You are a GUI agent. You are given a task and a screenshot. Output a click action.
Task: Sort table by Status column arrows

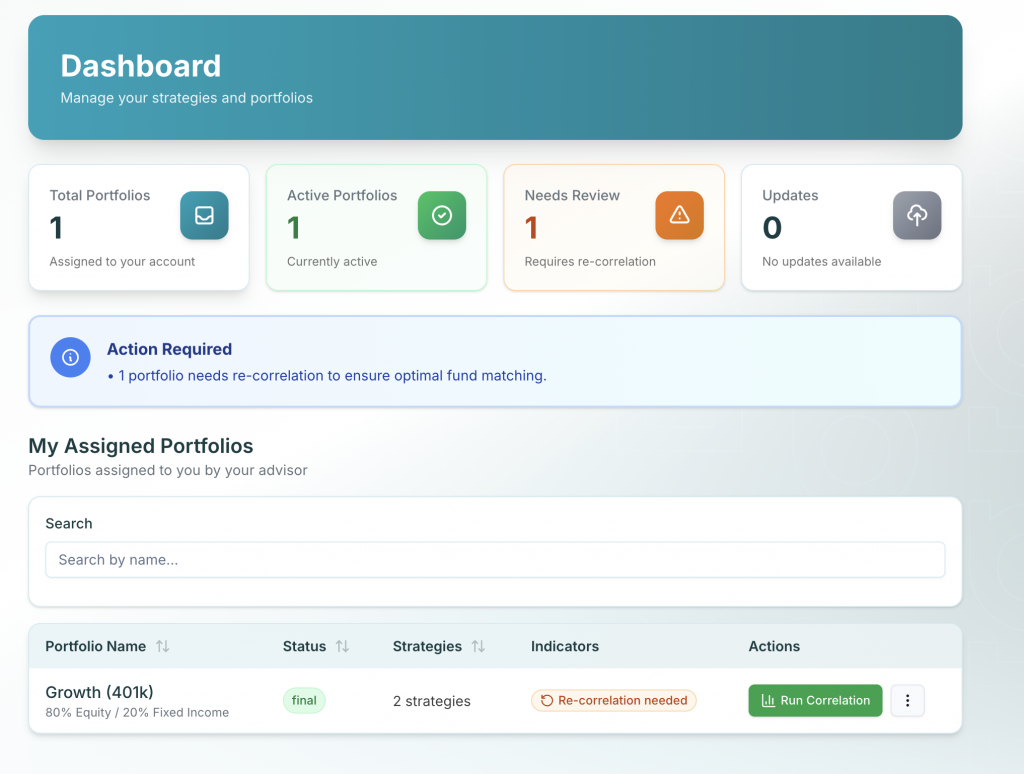(x=342, y=647)
